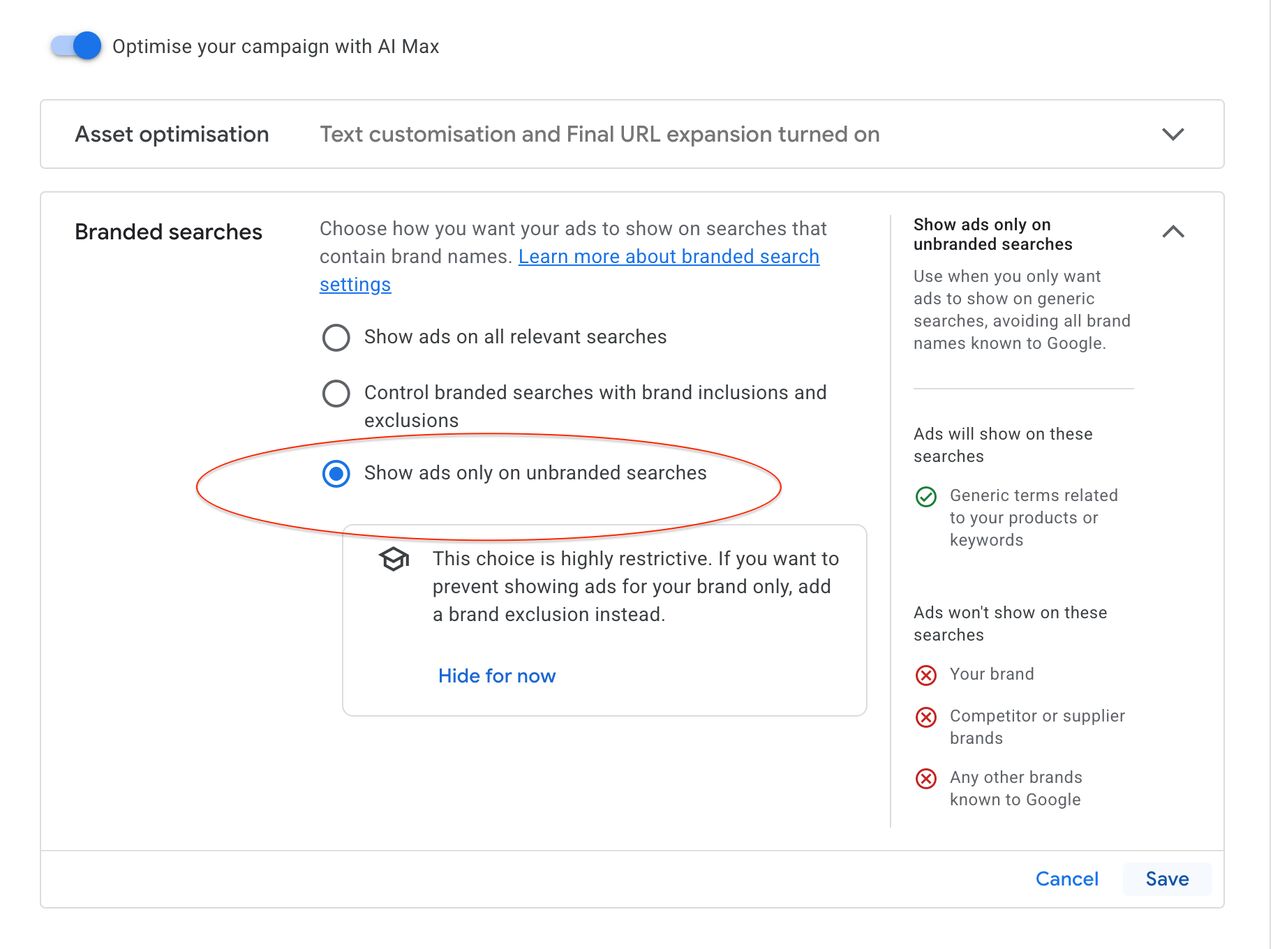This screenshot has width=1280, height=949.
Task: Select Control branded searches with brand inclusions
Action: (336, 393)
